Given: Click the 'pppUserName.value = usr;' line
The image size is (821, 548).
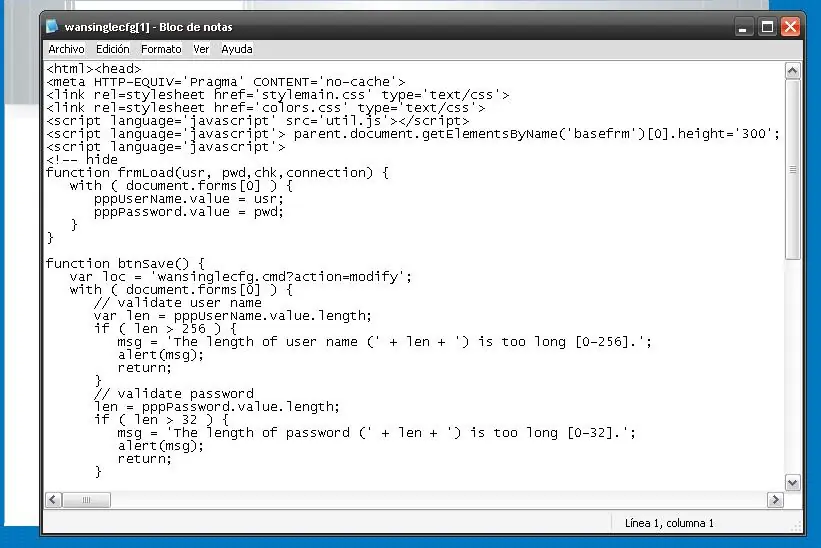Looking at the screenshot, I should pos(188,199).
